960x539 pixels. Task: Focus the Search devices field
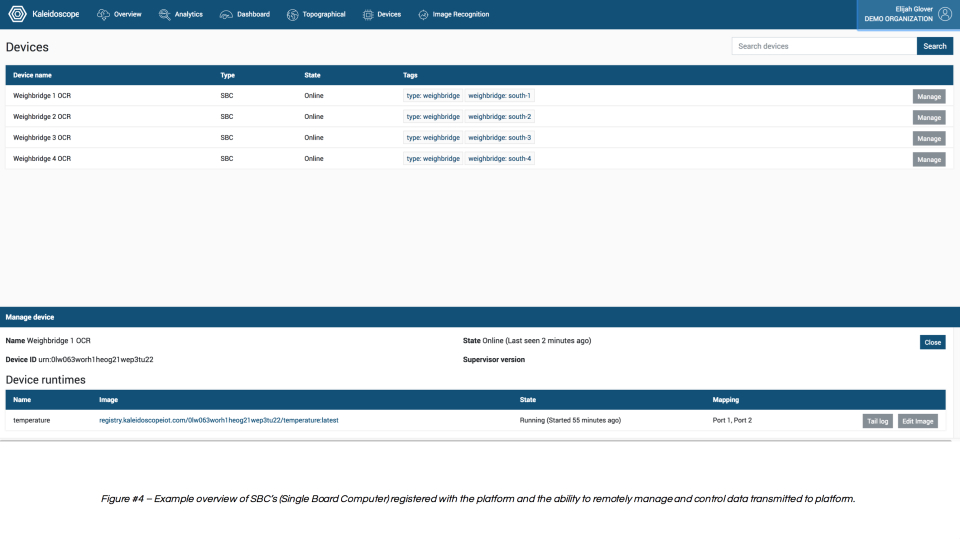point(824,46)
